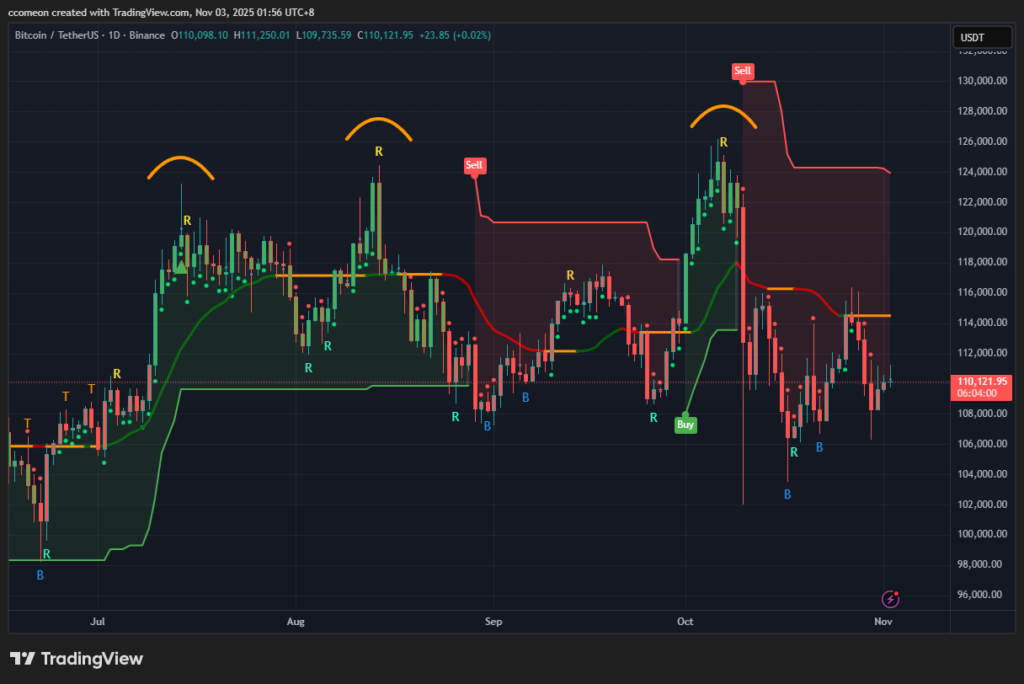
Task: Select the orange arc above July's peak
Action: coord(181,166)
